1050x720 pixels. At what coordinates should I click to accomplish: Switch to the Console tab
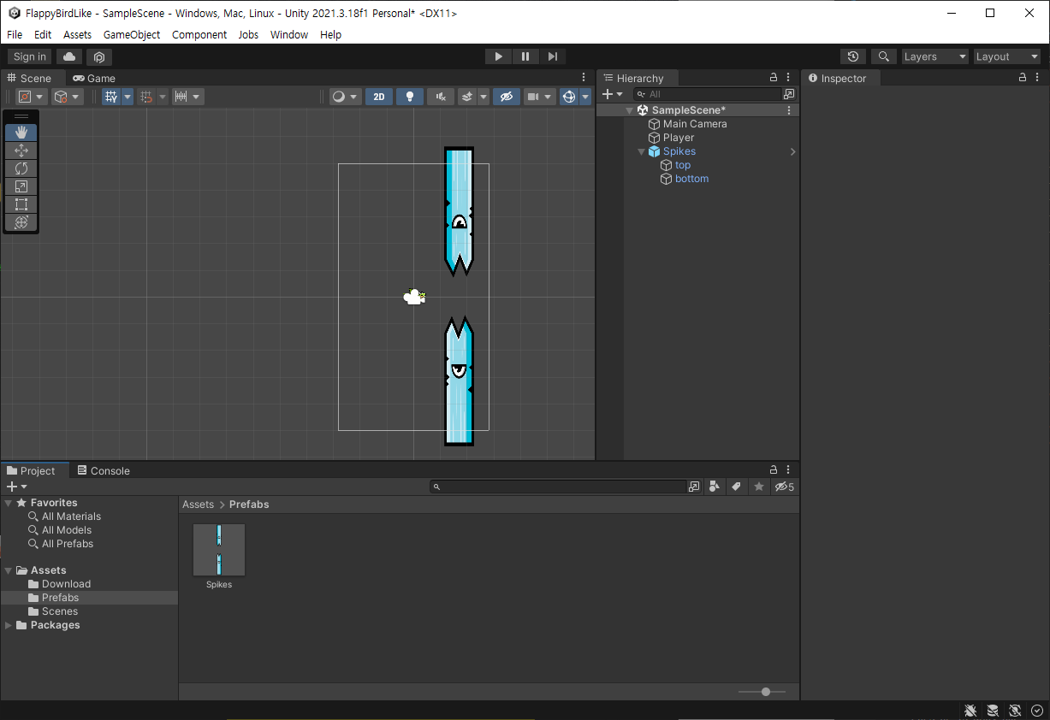[x=104, y=471]
